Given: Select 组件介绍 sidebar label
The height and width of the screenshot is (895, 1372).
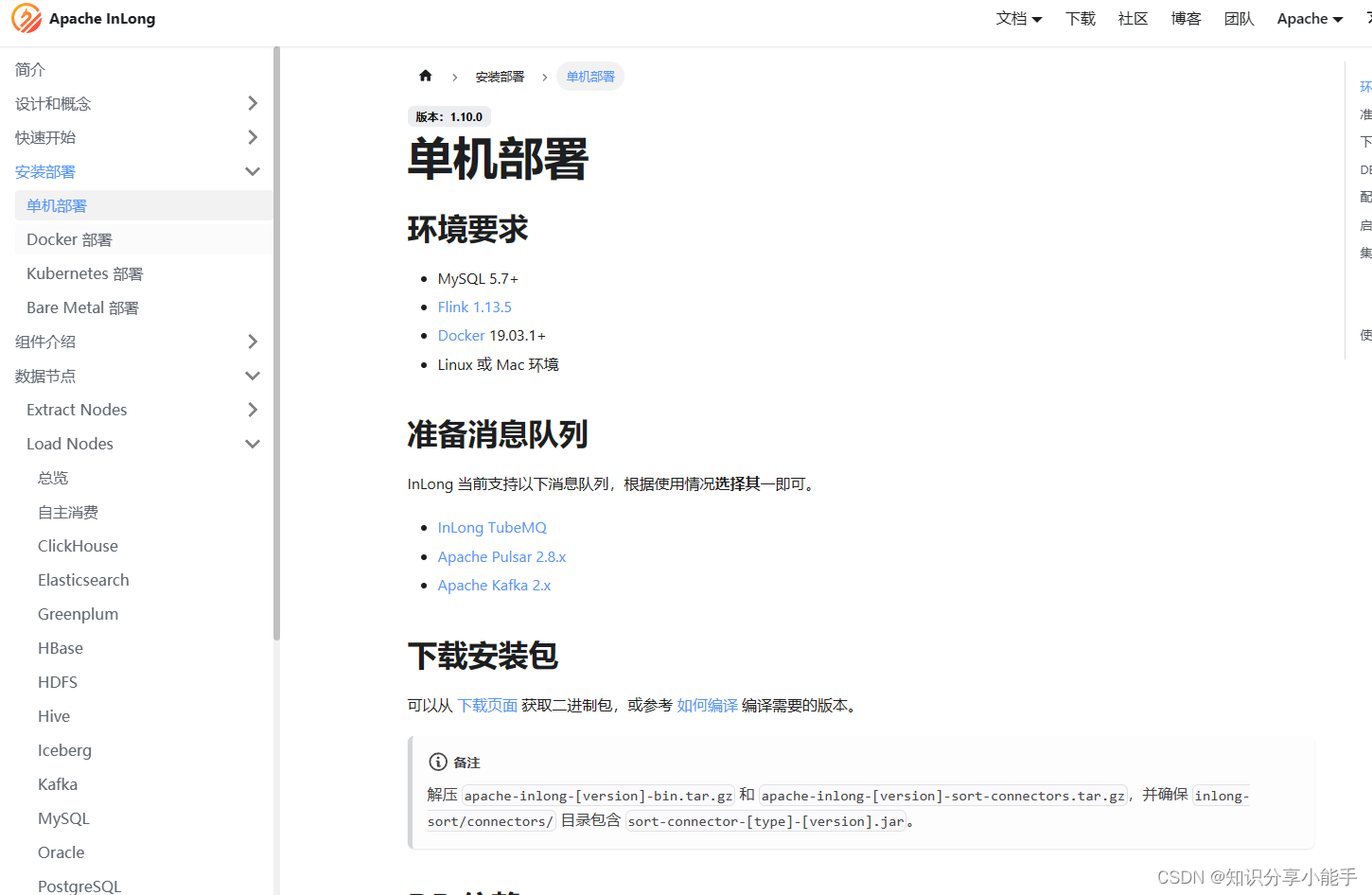Looking at the screenshot, I should pyautogui.click(x=45, y=342).
